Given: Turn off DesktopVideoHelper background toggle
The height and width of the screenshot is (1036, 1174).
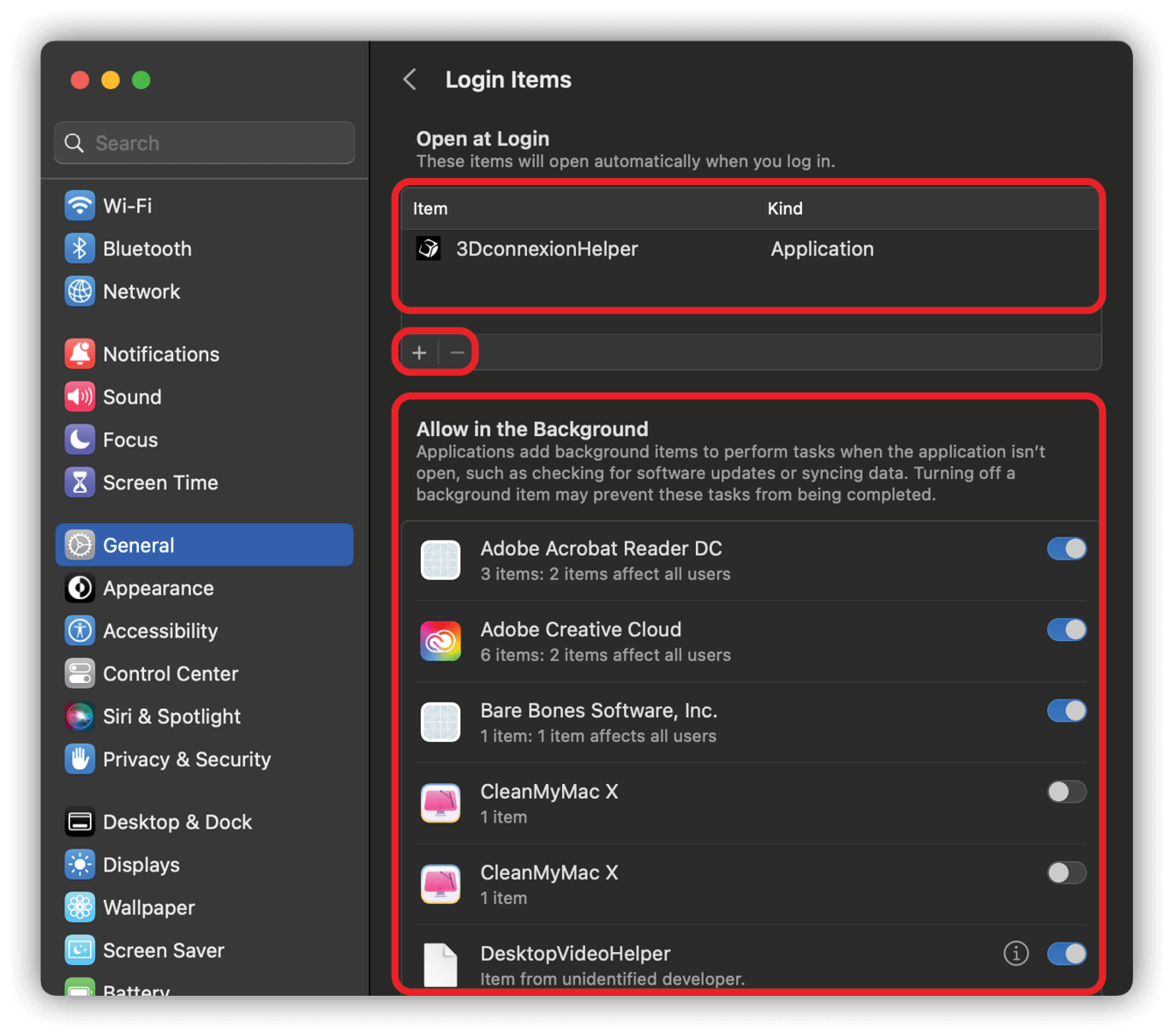Looking at the screenshot, I should 1067,954.
